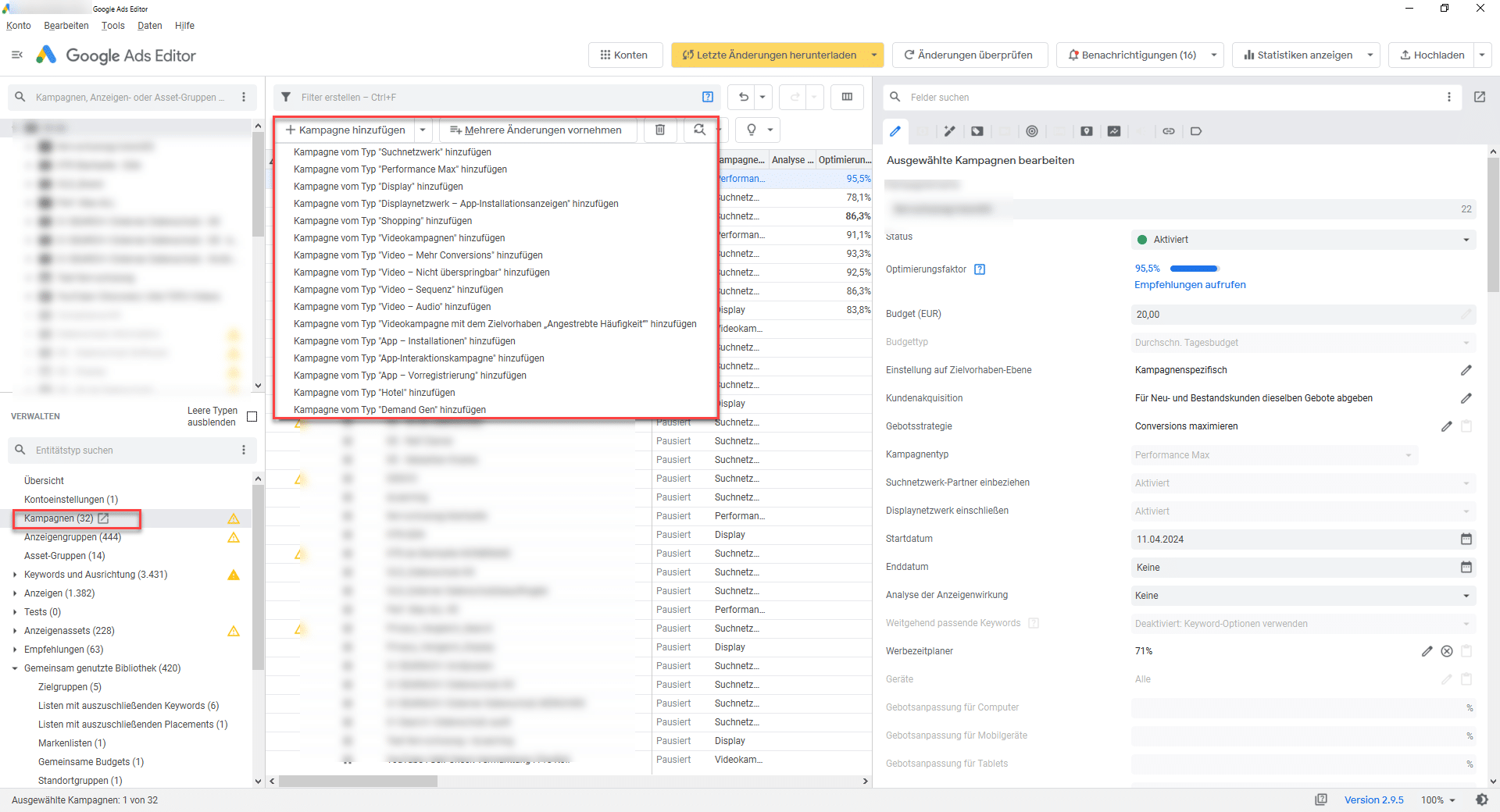Click the column layout icon
The width and height of the screenshot is (1500, 812).
(847, 97)
